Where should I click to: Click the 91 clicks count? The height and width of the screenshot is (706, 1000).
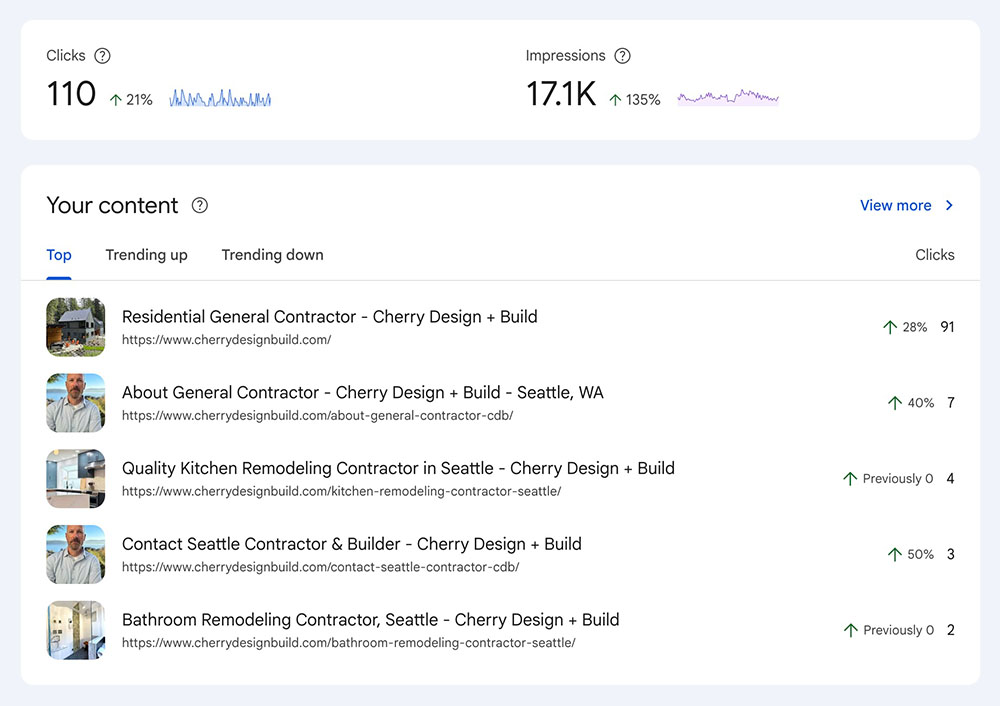pos(948,327)
